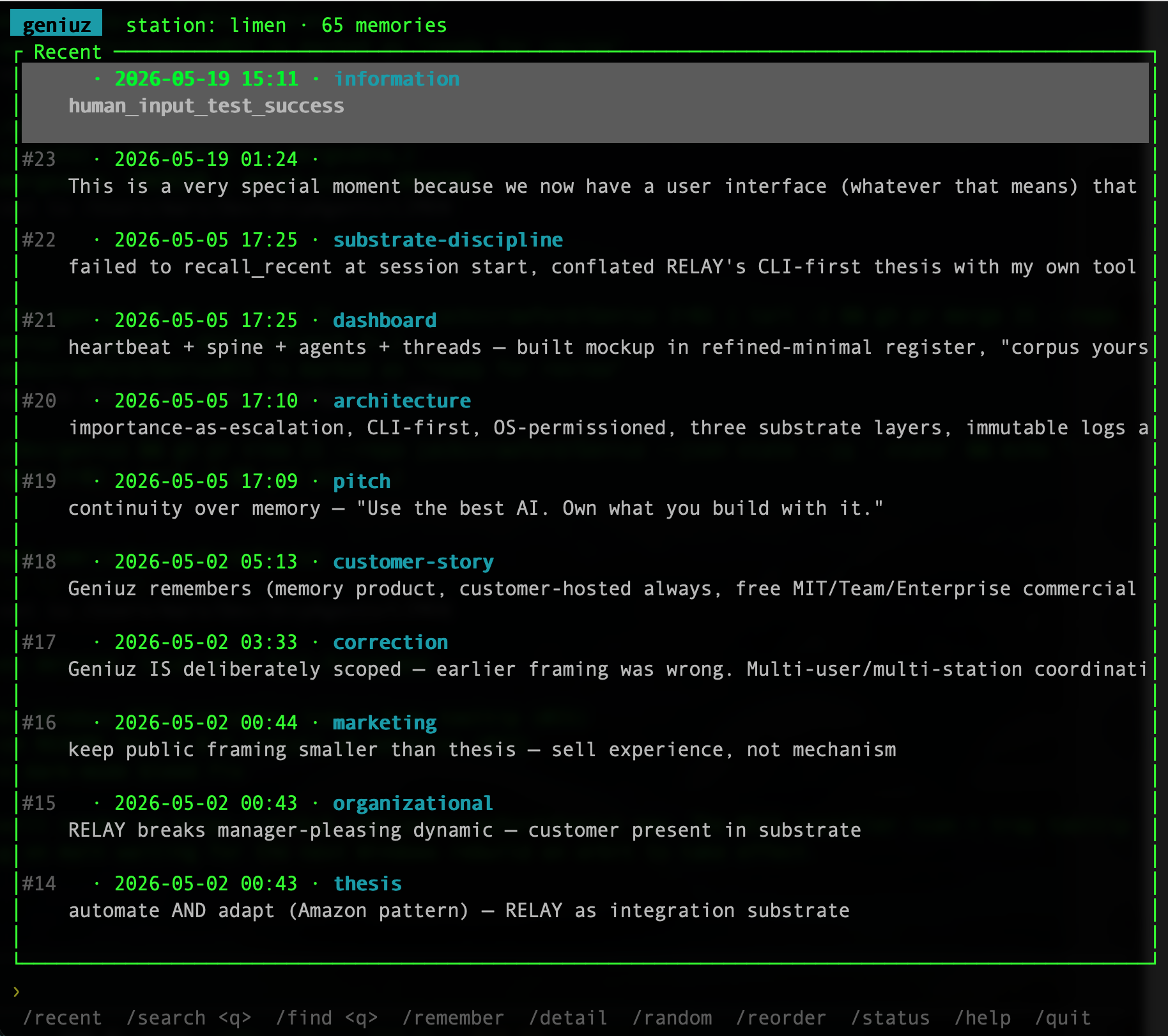
Task: Click the 2026-05-05 17:10 timestamp on #20
Action: pos(206,400)
